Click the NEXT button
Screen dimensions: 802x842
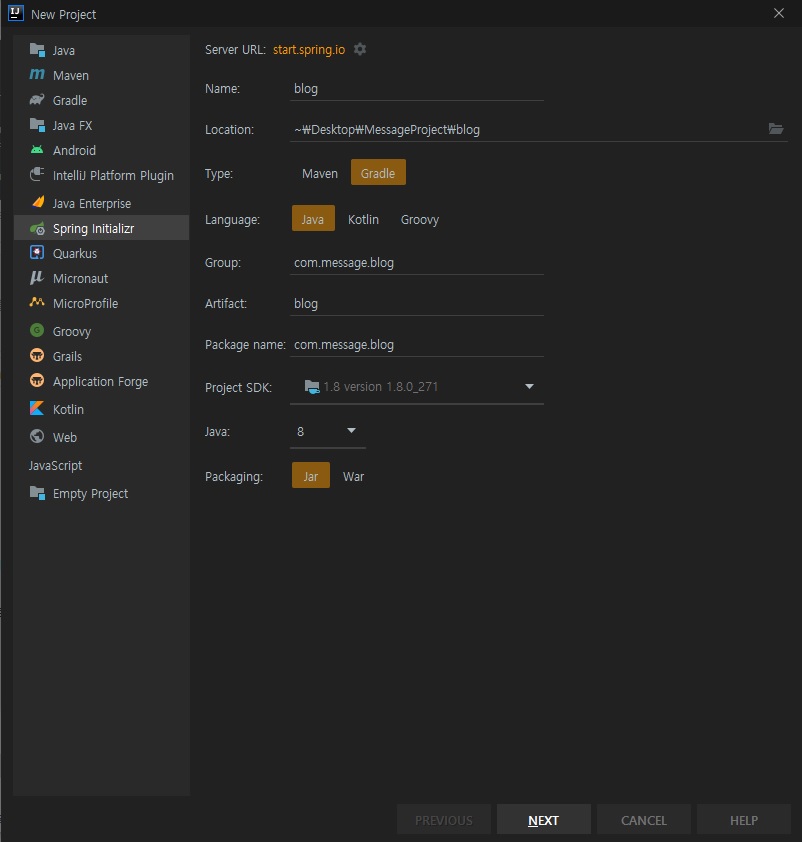tap(543, 820)
